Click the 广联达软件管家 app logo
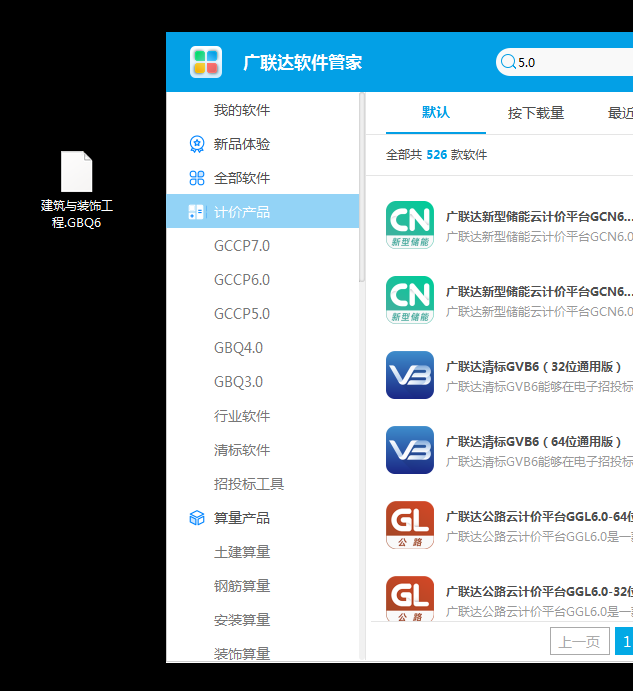Image resolution: width=633 pixels, height=691 pixels. [205, 62]
